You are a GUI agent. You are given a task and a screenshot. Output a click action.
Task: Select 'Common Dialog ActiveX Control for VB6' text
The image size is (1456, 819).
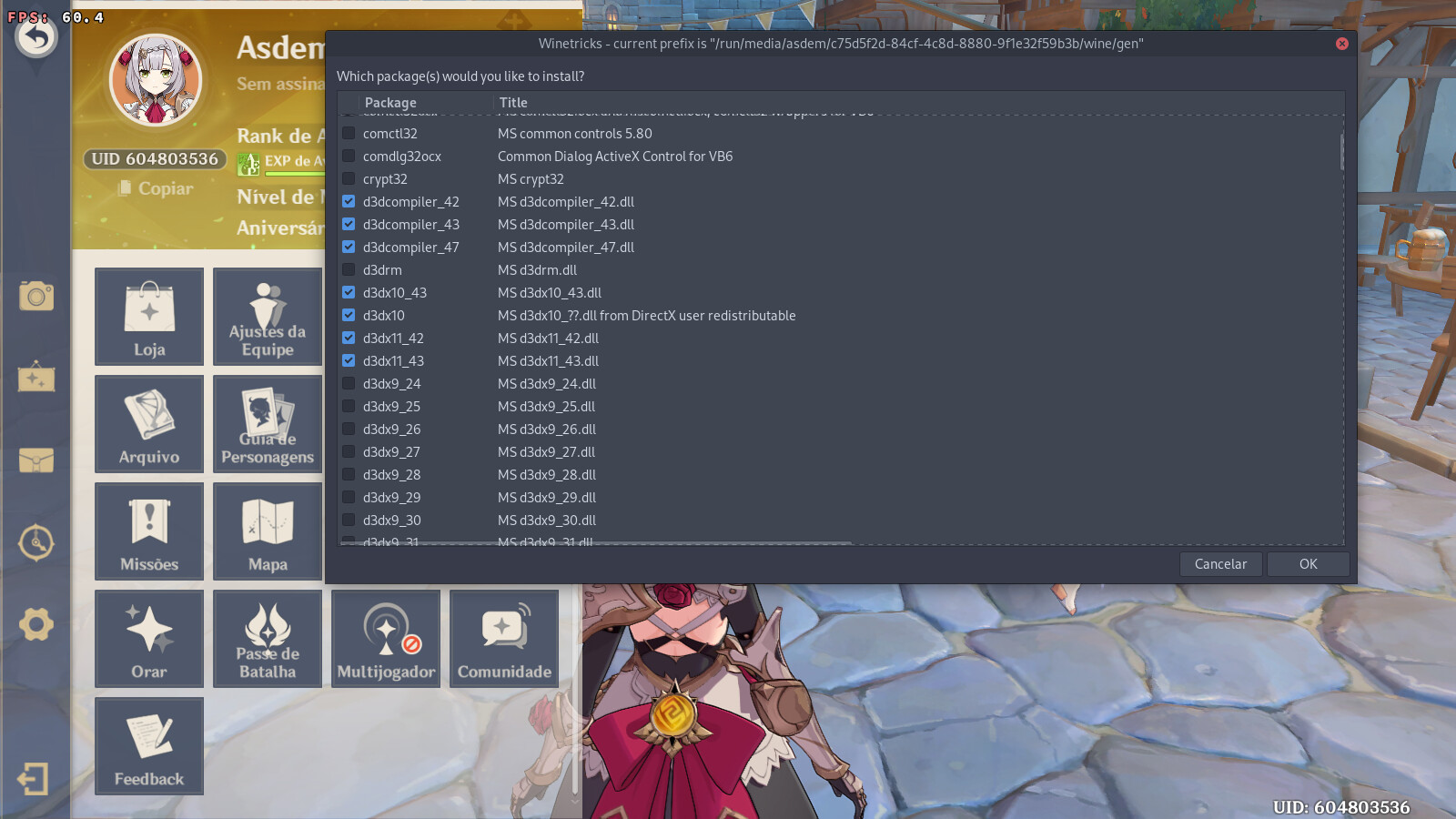[x=615, y=157]
